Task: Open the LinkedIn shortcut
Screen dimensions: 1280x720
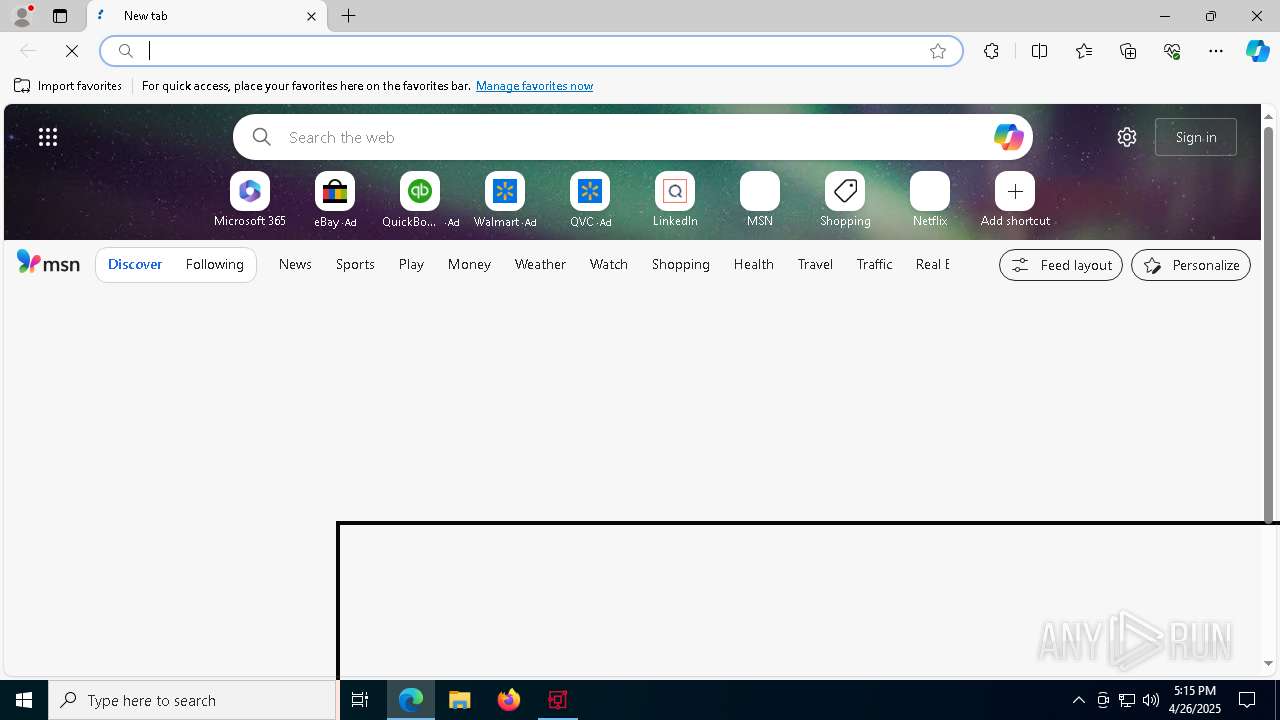Action: pos(675,200)
